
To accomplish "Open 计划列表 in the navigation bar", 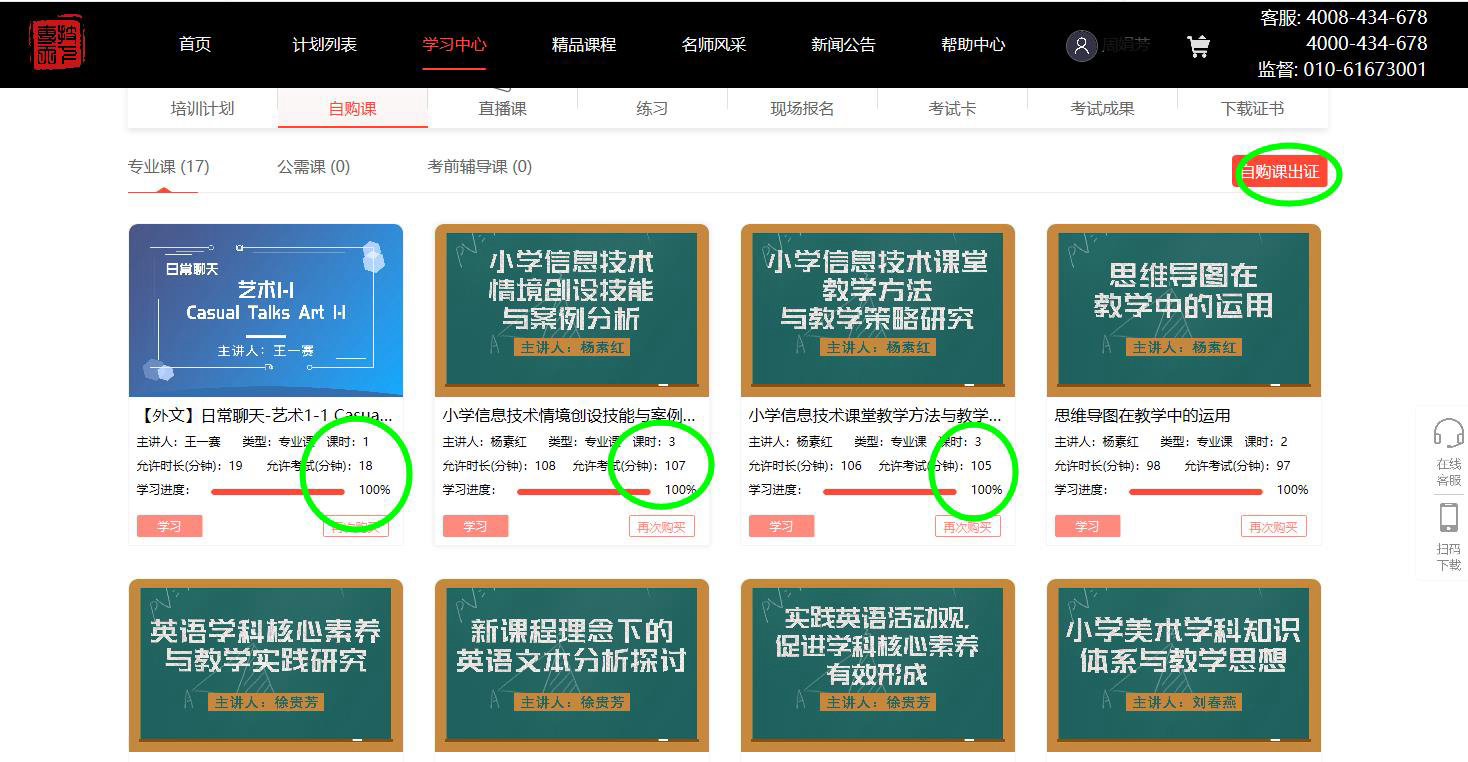I will pyautogui.click(x=324, y=45).
